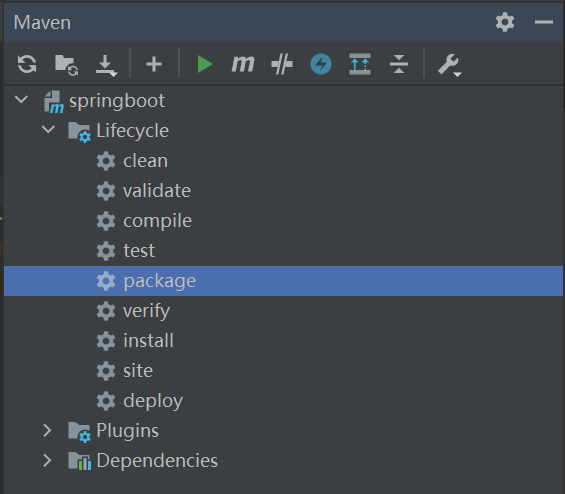The image size is (565, 494).
Task: Select the site lifecycle phase
Action: tap(138, 371)
